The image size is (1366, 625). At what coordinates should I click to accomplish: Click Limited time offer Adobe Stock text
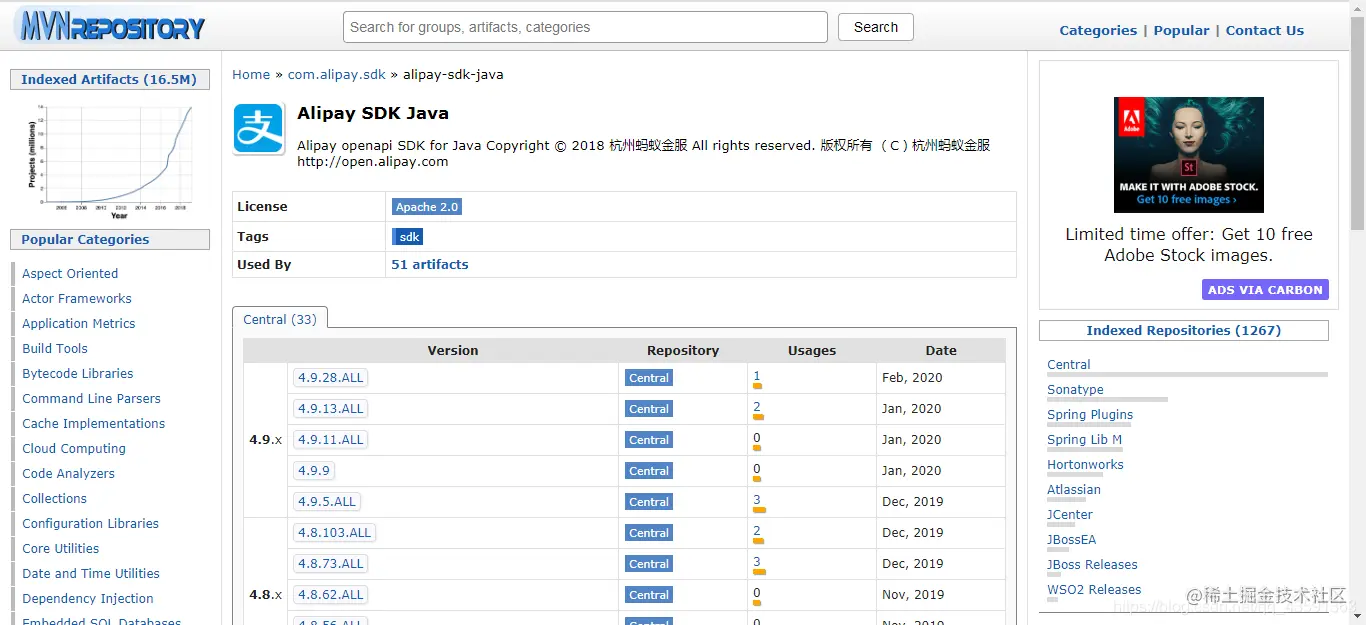click(x=1188, y=244)
